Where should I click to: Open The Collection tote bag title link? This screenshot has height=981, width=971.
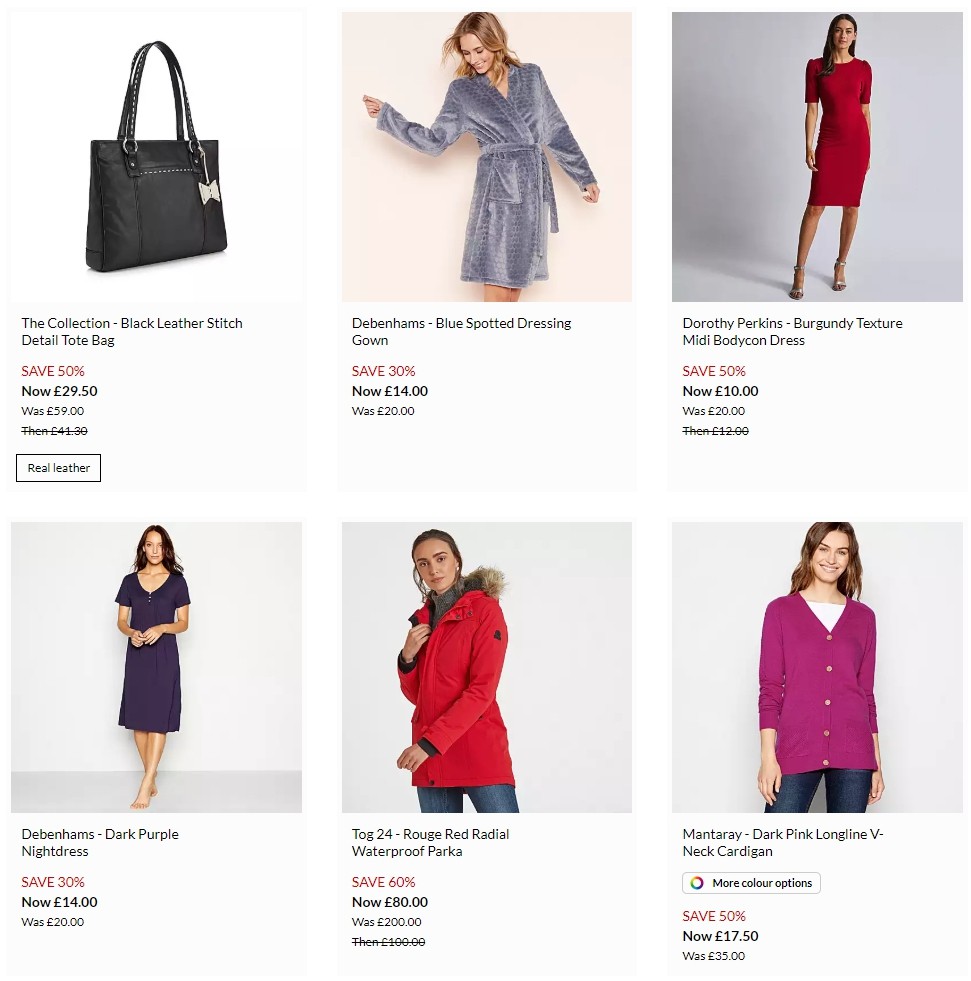[x=132, y=331]
